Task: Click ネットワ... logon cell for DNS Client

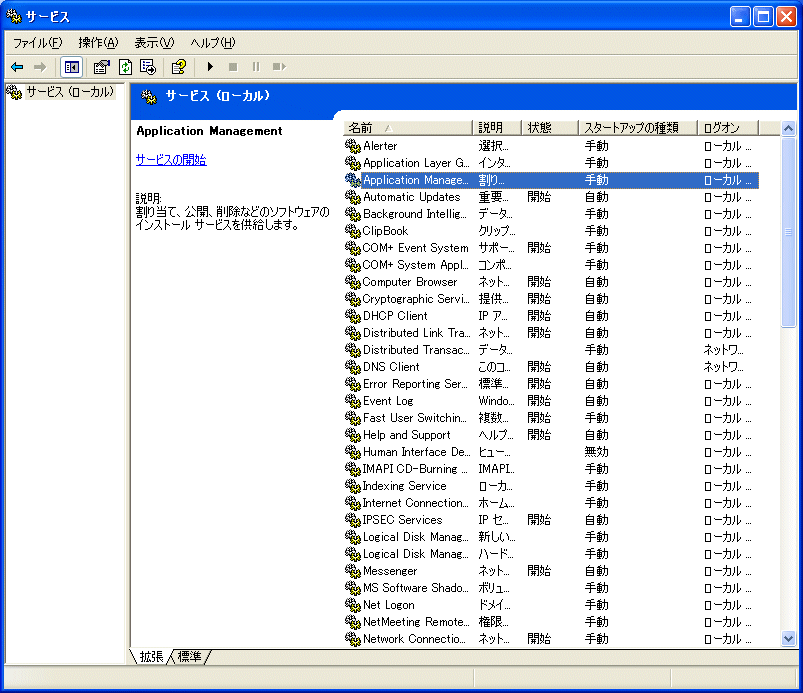Action: [723, 367]
